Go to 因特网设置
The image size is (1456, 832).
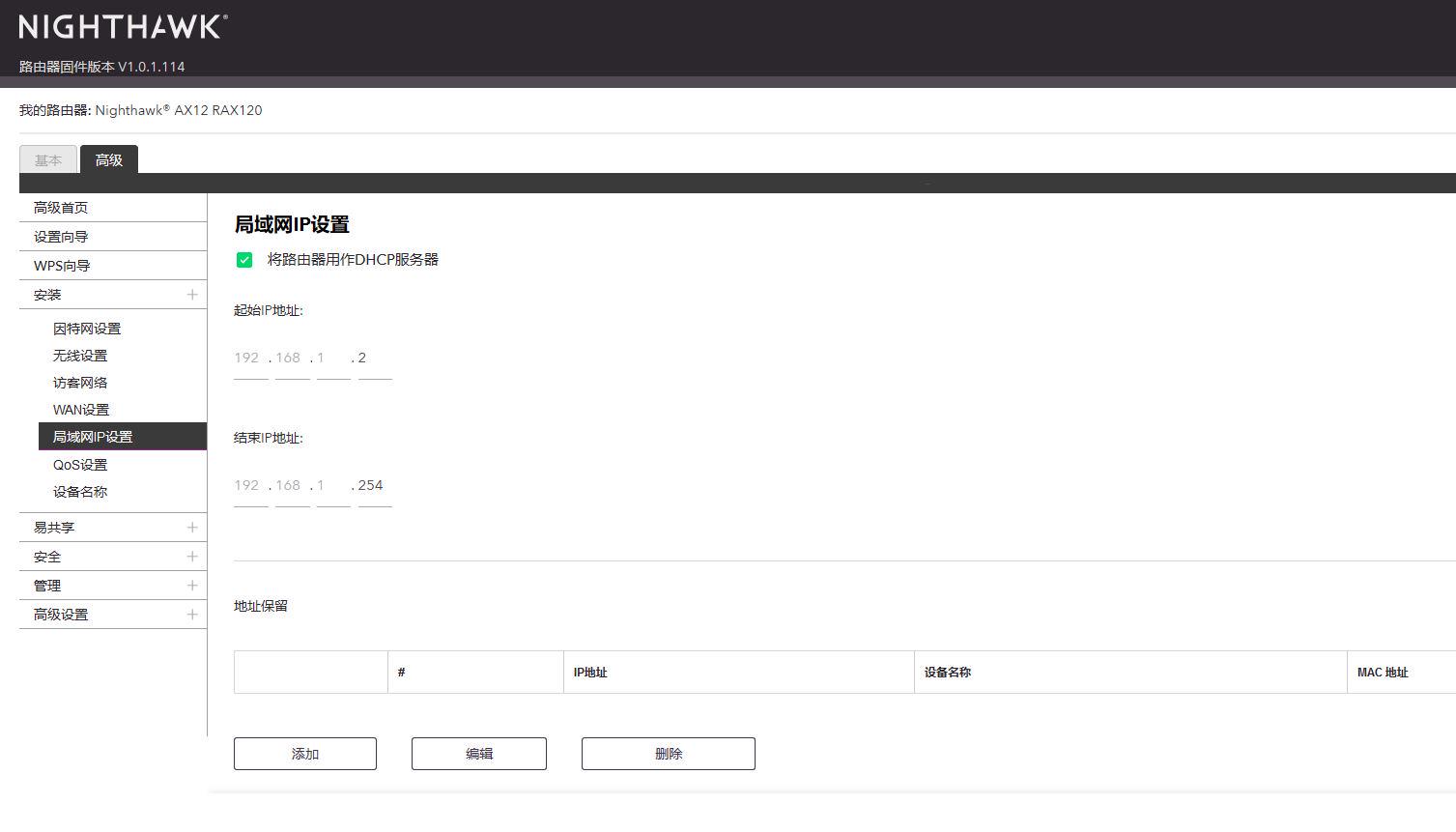point(86,328)
